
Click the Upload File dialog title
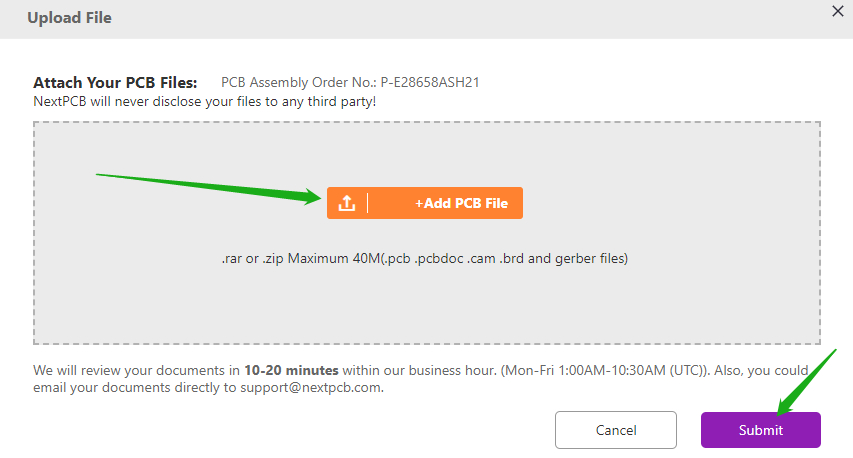point(69,17)
